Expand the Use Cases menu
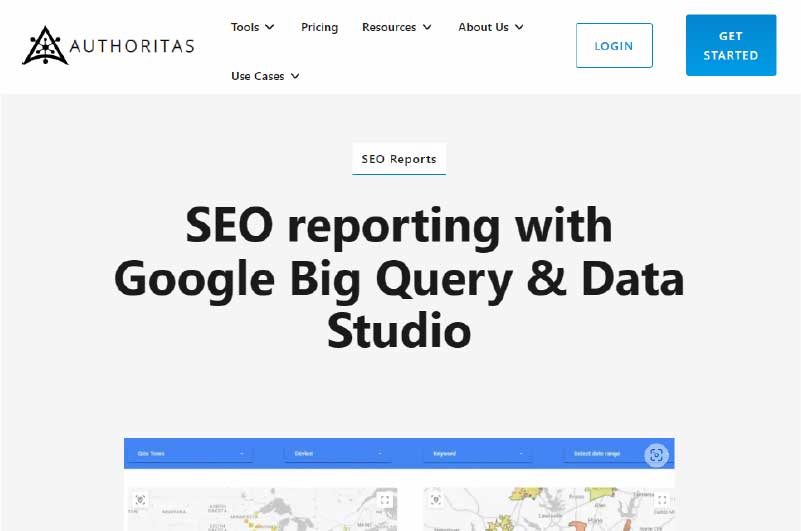Viewport: 801px width, 531px height. click(265, 76)
